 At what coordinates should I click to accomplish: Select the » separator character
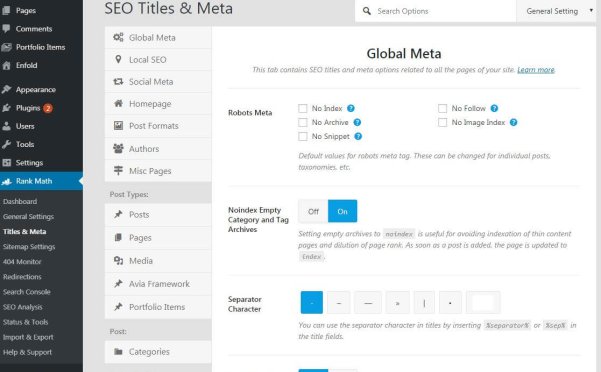coord(397,303)
